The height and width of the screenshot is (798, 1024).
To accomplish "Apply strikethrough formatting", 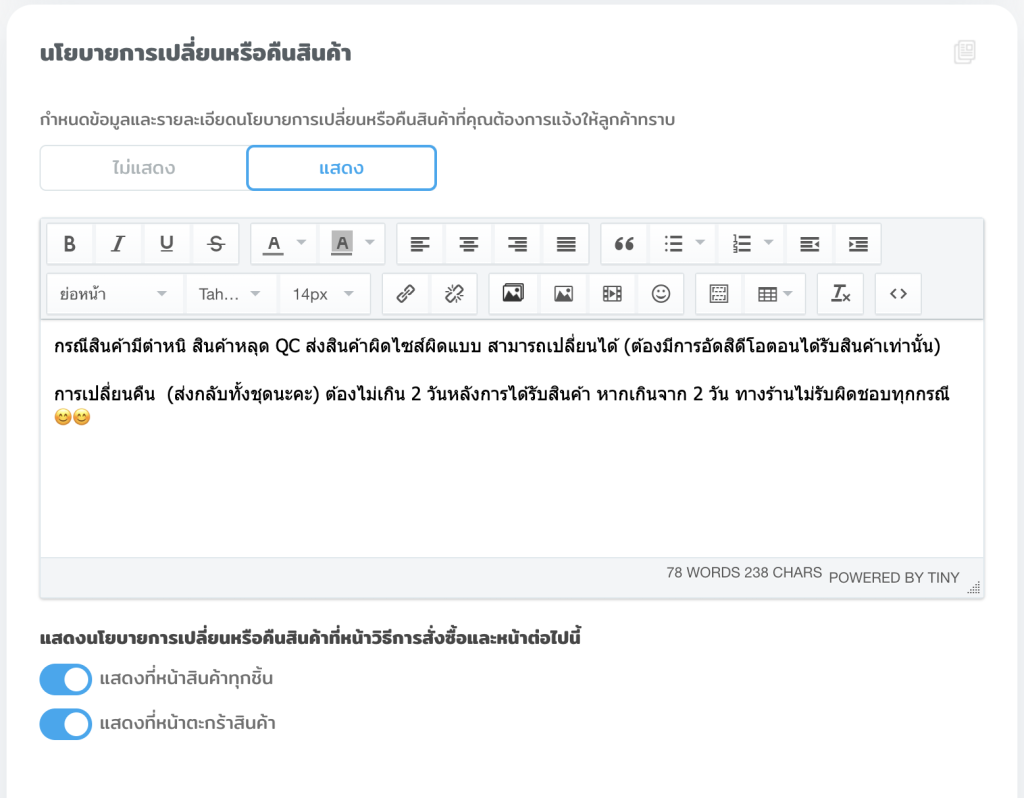I will coord(216,243).
